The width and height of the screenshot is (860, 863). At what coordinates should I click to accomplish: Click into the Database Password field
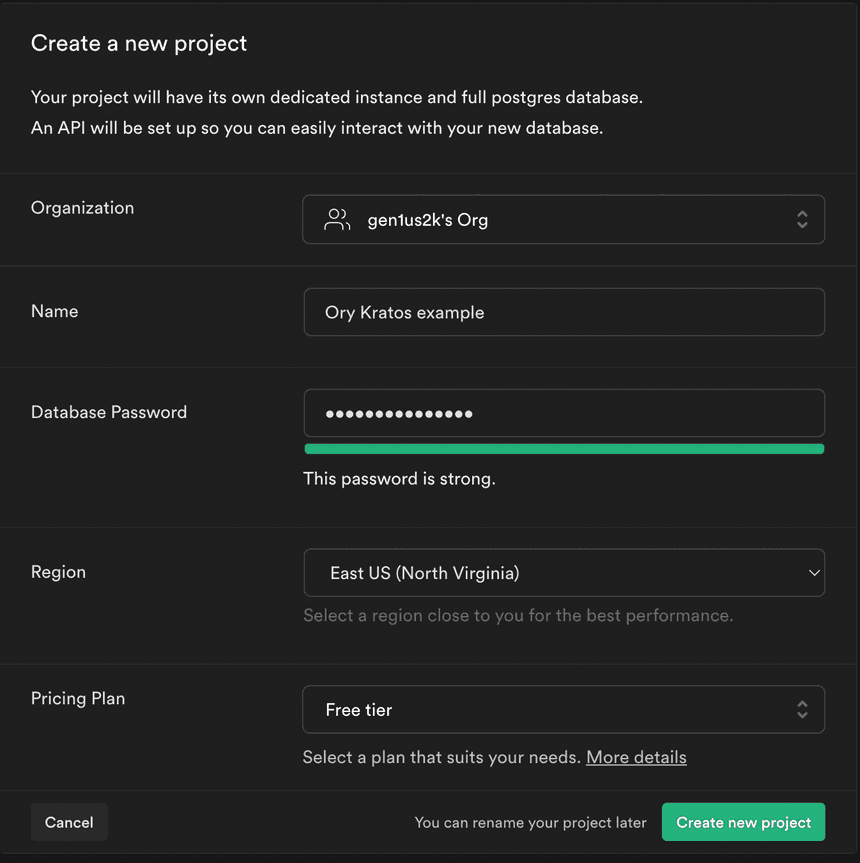pyautogui.click(x=563, y=413)
